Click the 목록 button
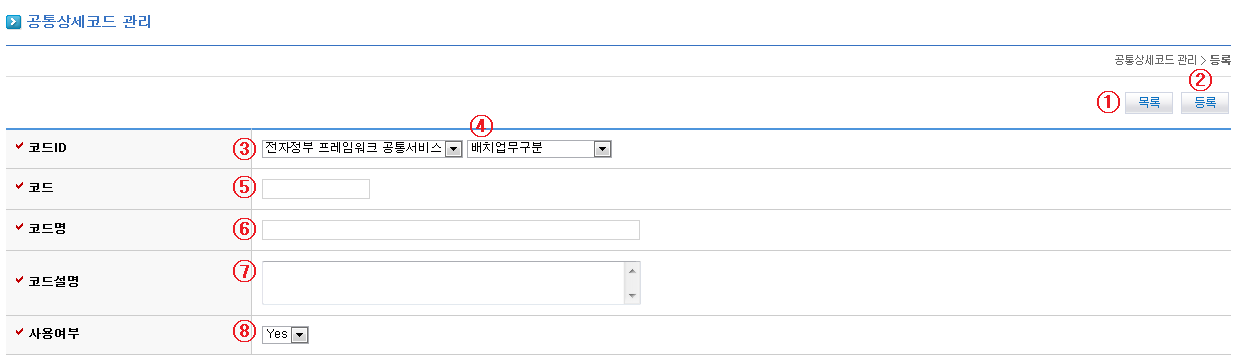Image resolution: width=1237 pixels, height=364 pixels. [x=1149, y=102]
